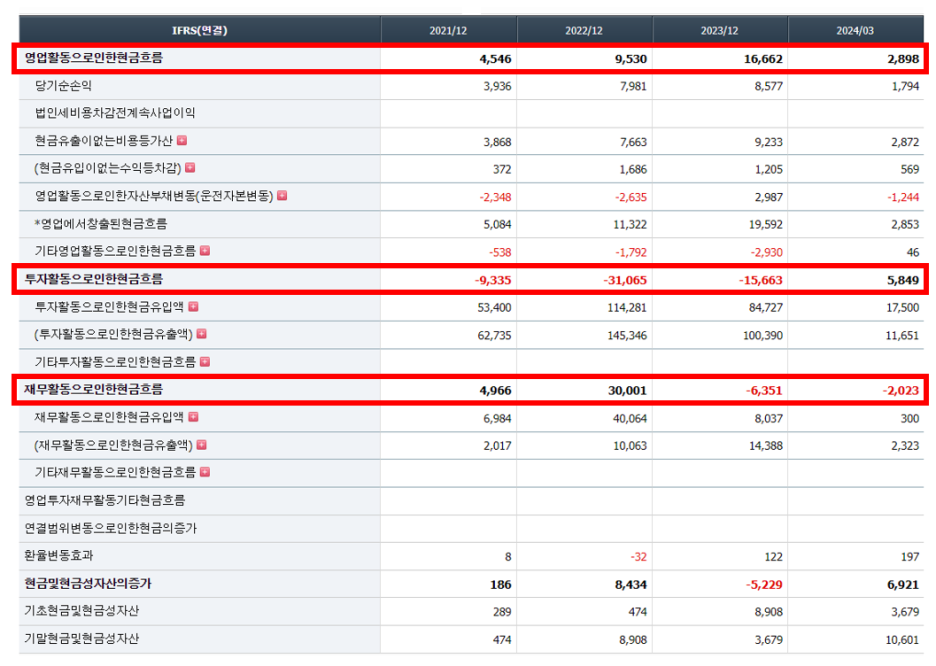
Task: Select the 당기순손익 row label
Action: tap(63, 85)
